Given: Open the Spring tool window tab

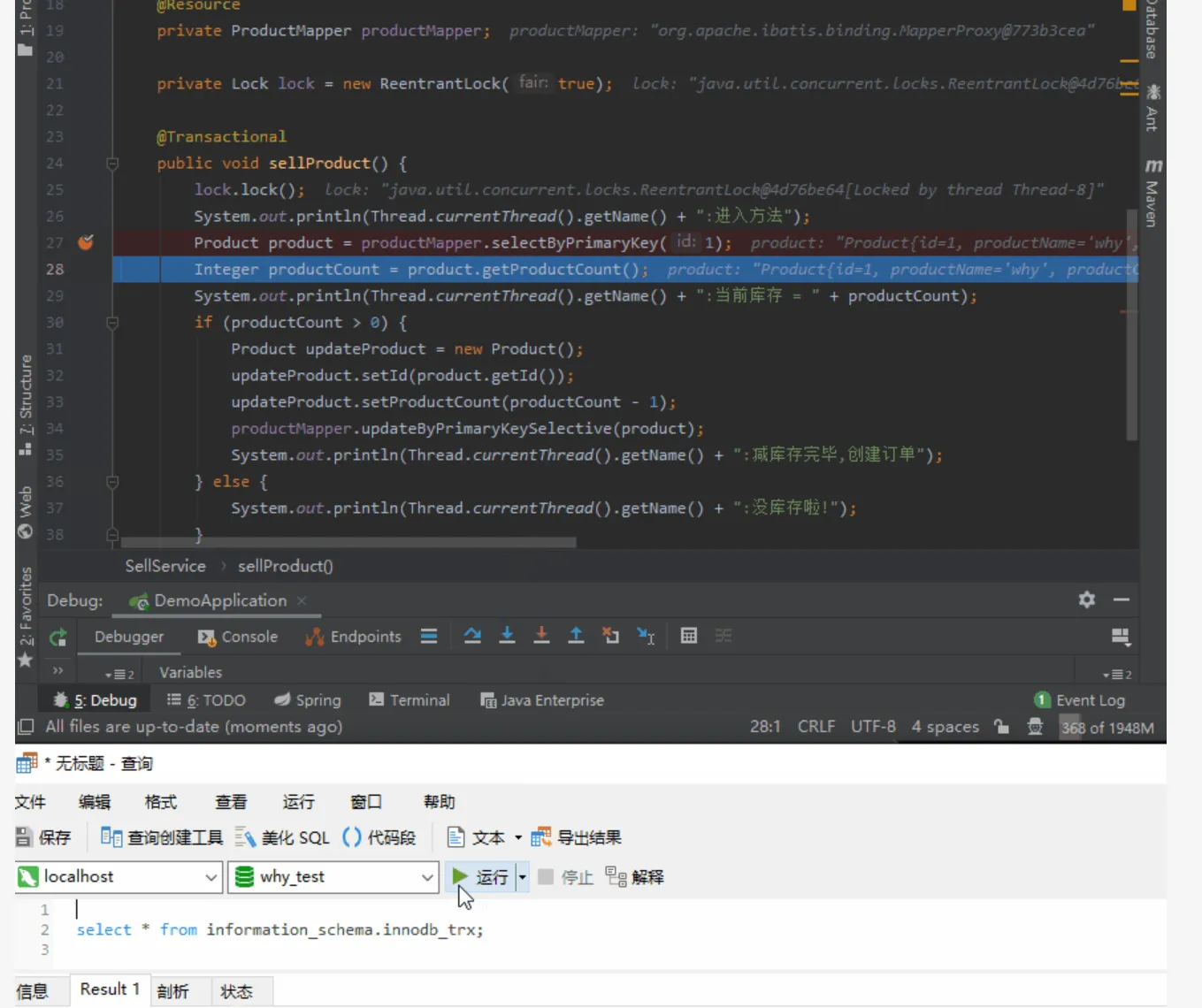Looking at the screenshot, I should (307, 700).
